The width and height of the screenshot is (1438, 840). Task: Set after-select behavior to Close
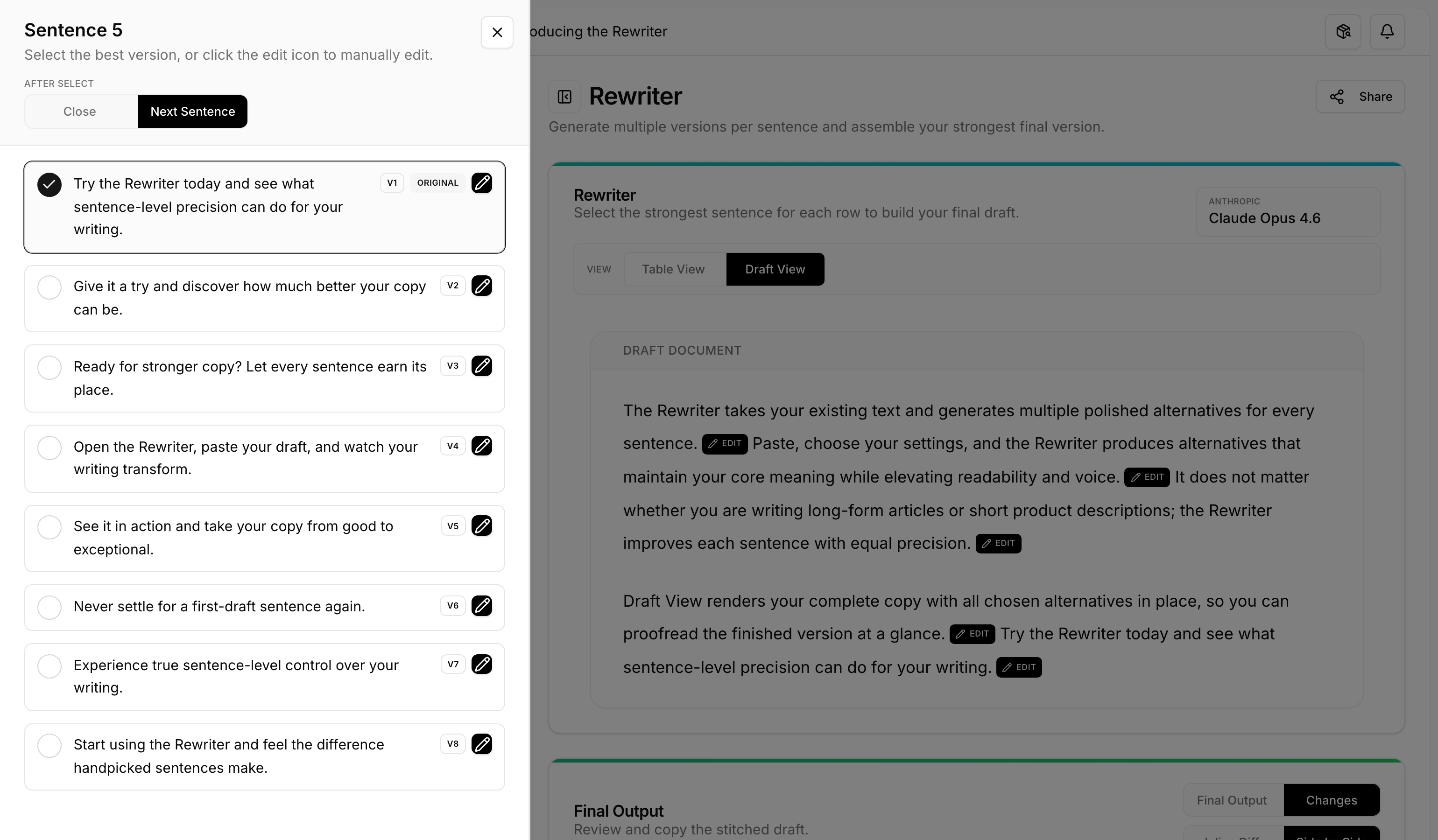(x=80, y=112)
